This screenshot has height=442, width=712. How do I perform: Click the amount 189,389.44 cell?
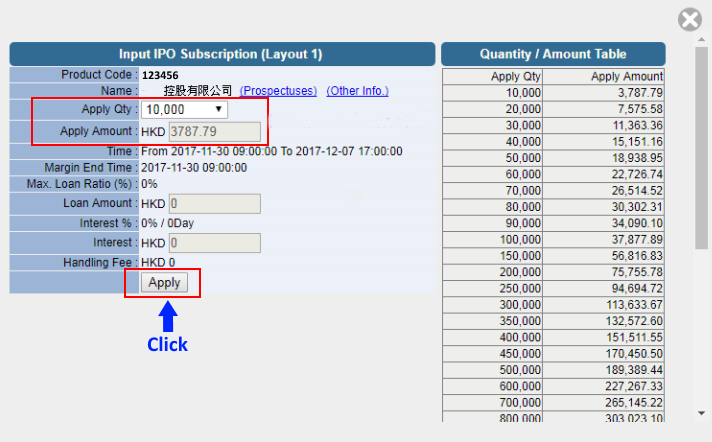pos(603,370)
